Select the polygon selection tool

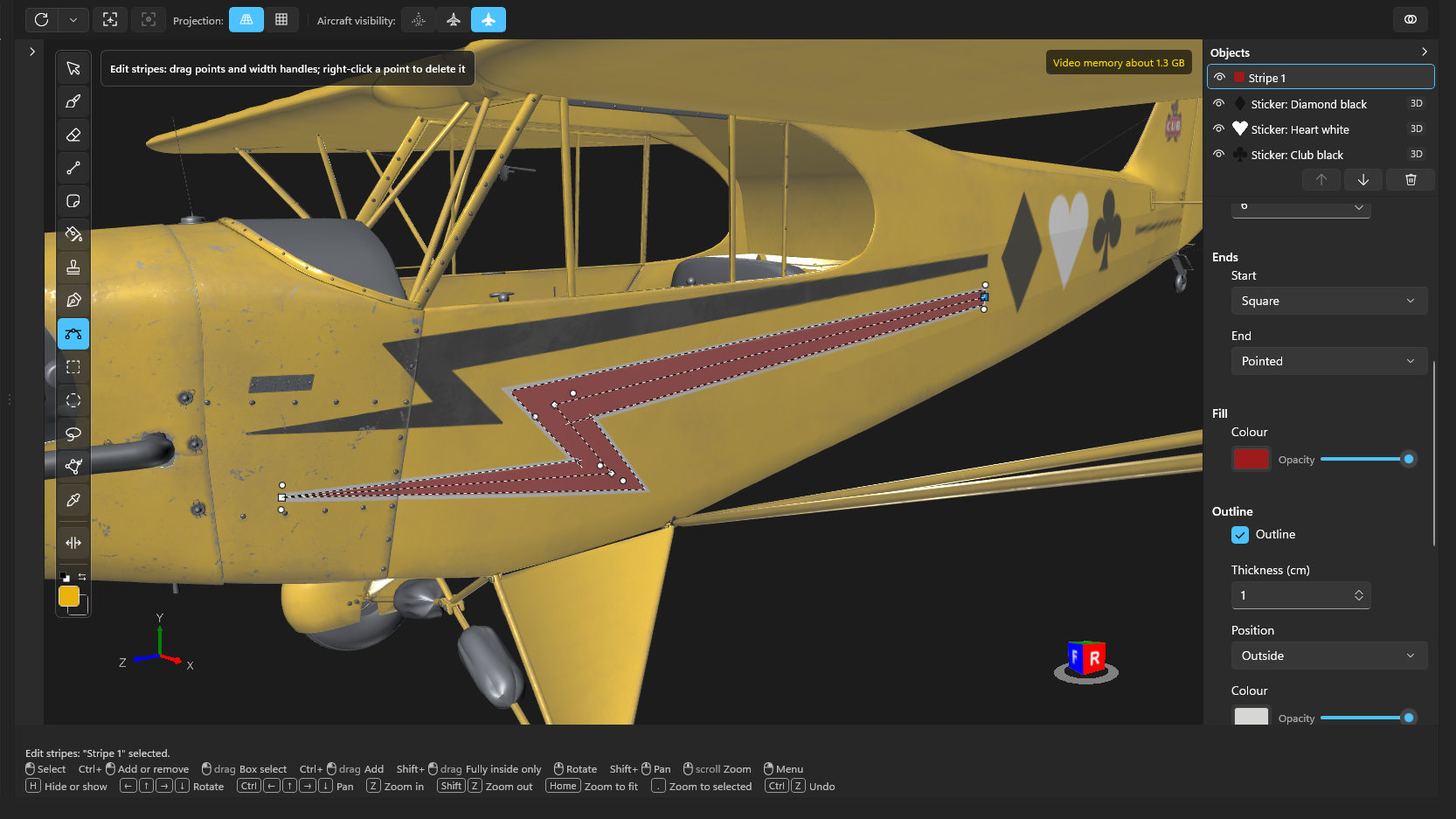[x=73, y=467]
